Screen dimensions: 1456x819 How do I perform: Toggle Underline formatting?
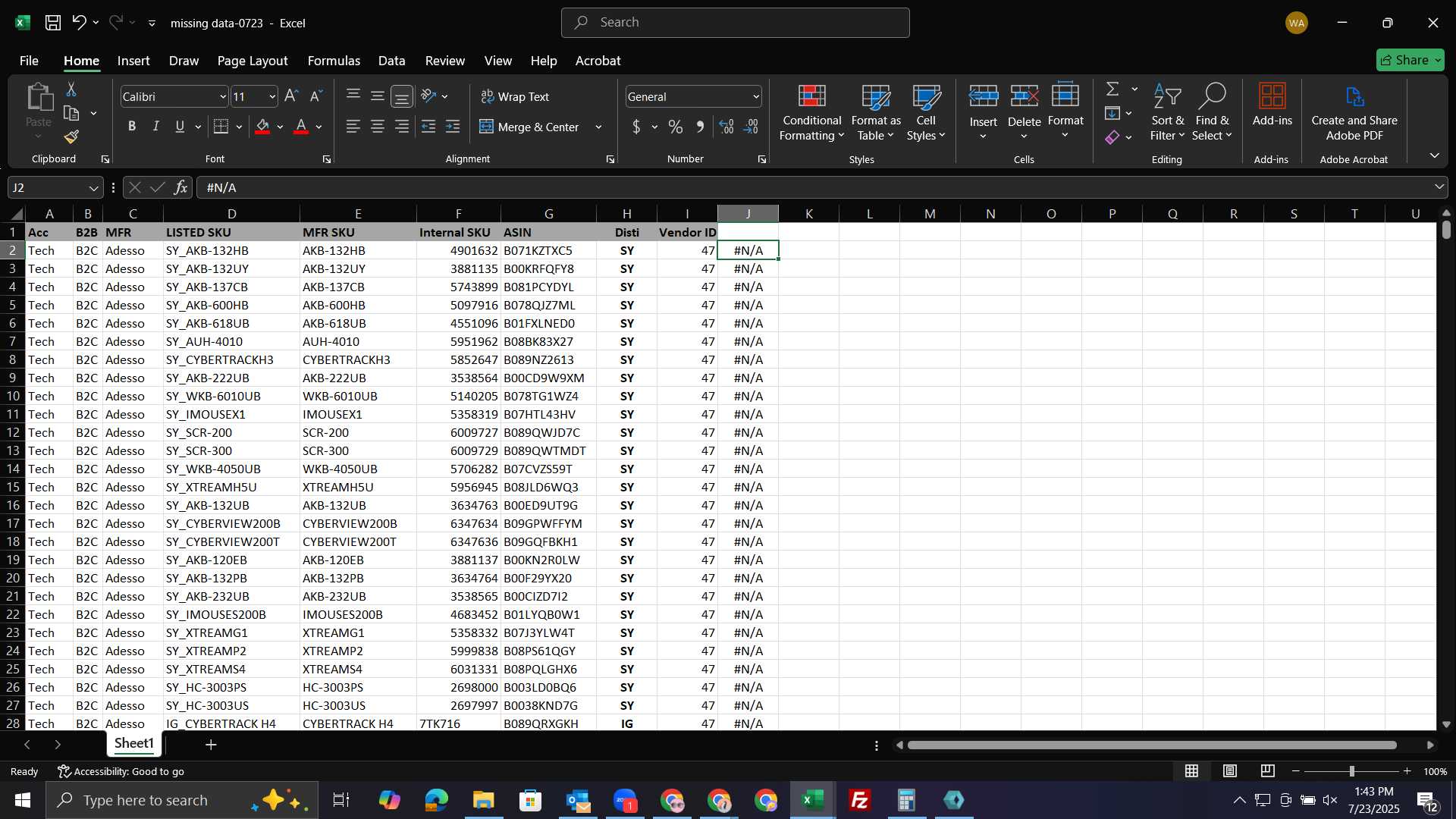180,127
